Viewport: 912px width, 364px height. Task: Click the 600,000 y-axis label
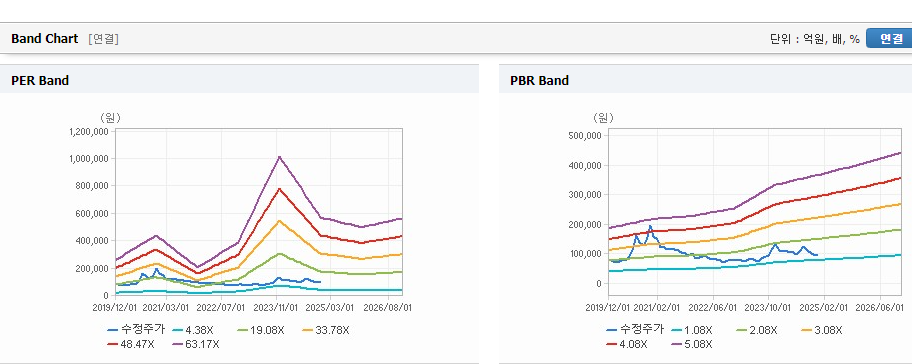click(93, 213)
